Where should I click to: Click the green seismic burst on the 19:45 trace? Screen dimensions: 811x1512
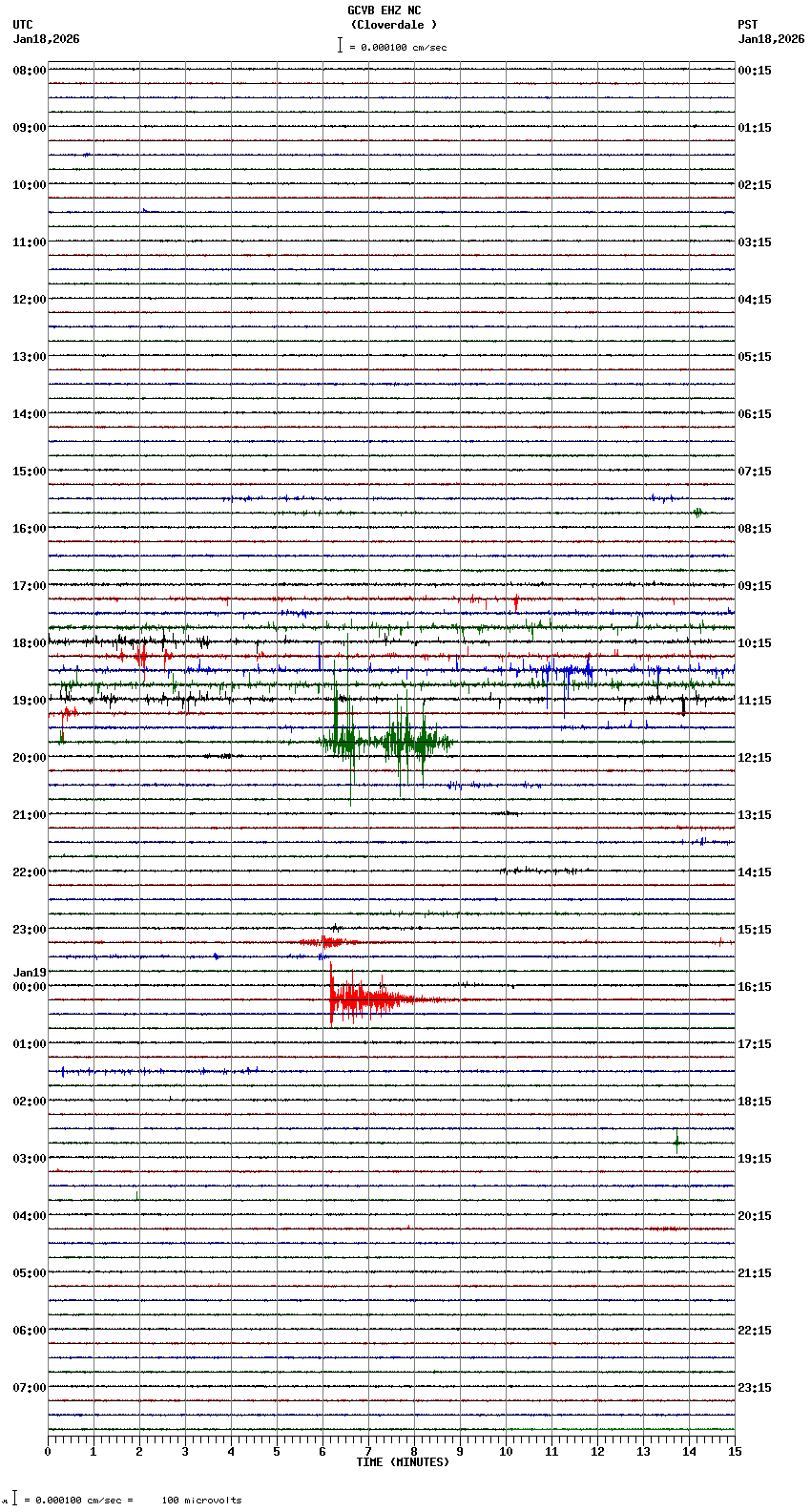coord(386,740)
